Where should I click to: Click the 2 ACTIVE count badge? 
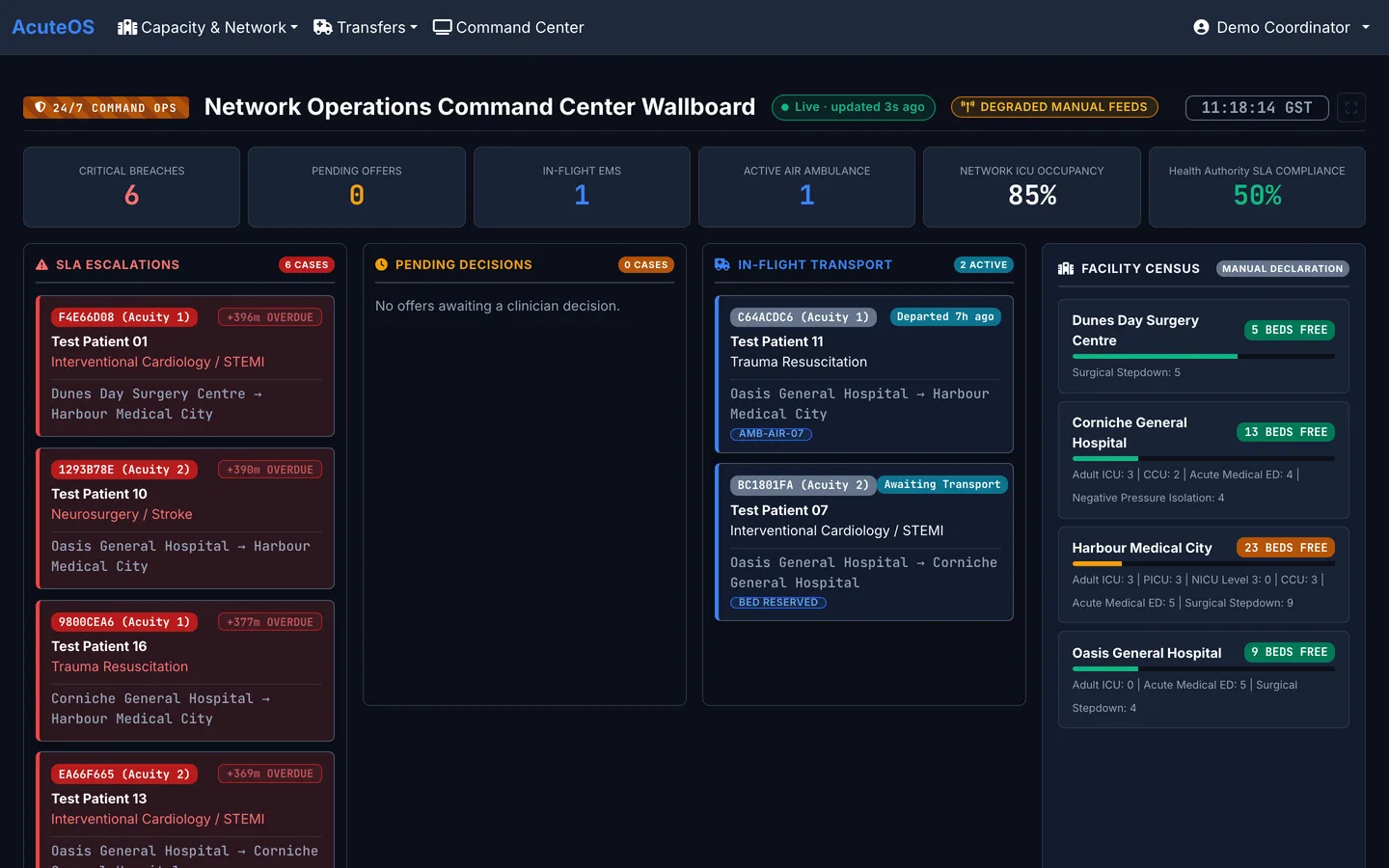(x=983, y=264)
